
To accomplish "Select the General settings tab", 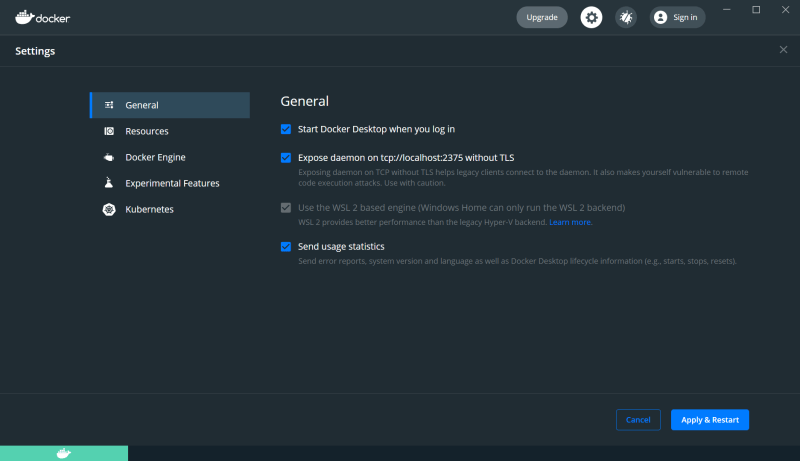I will tap(170, 105).
